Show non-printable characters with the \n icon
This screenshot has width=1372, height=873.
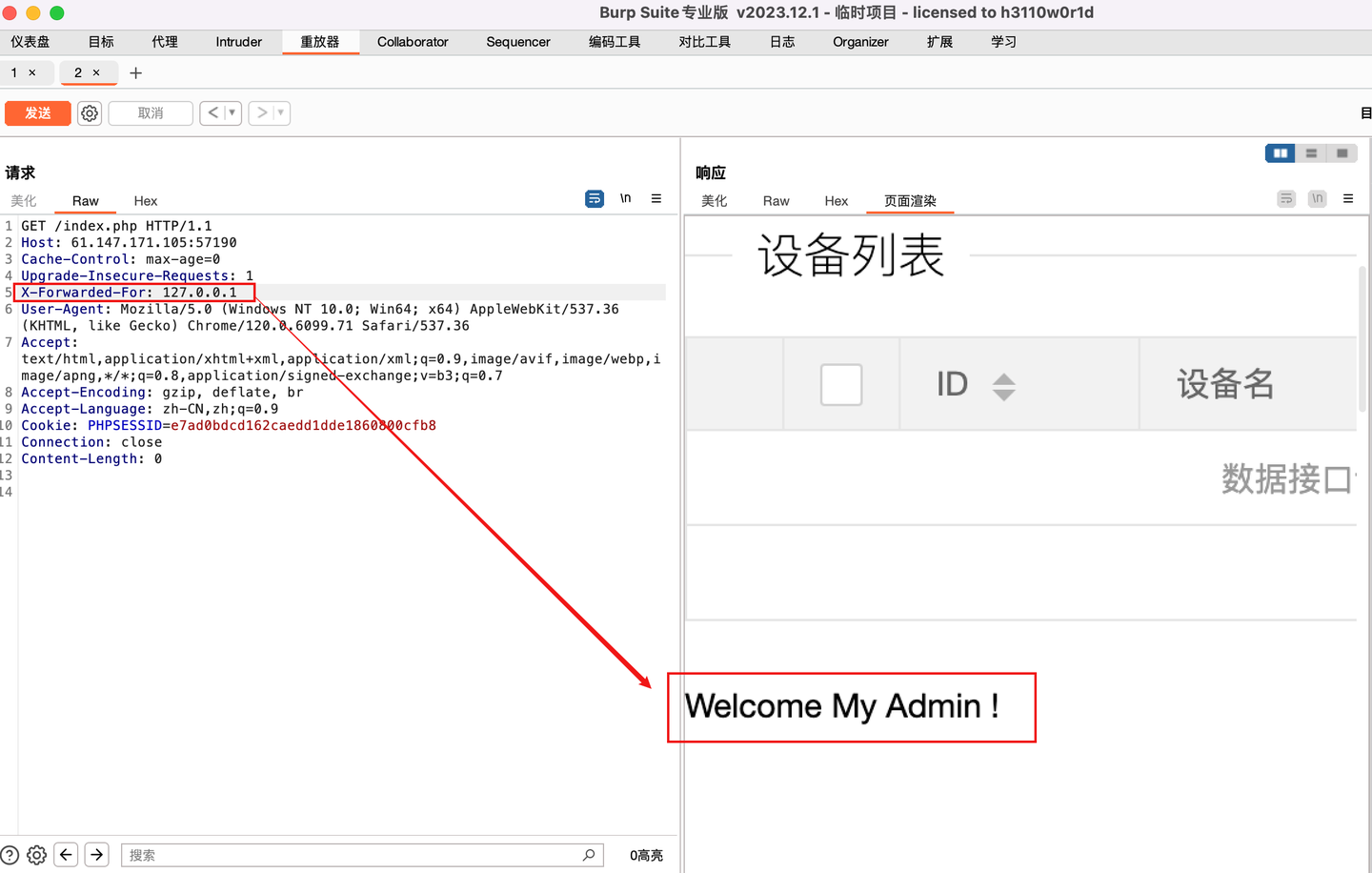pos(625,198)
